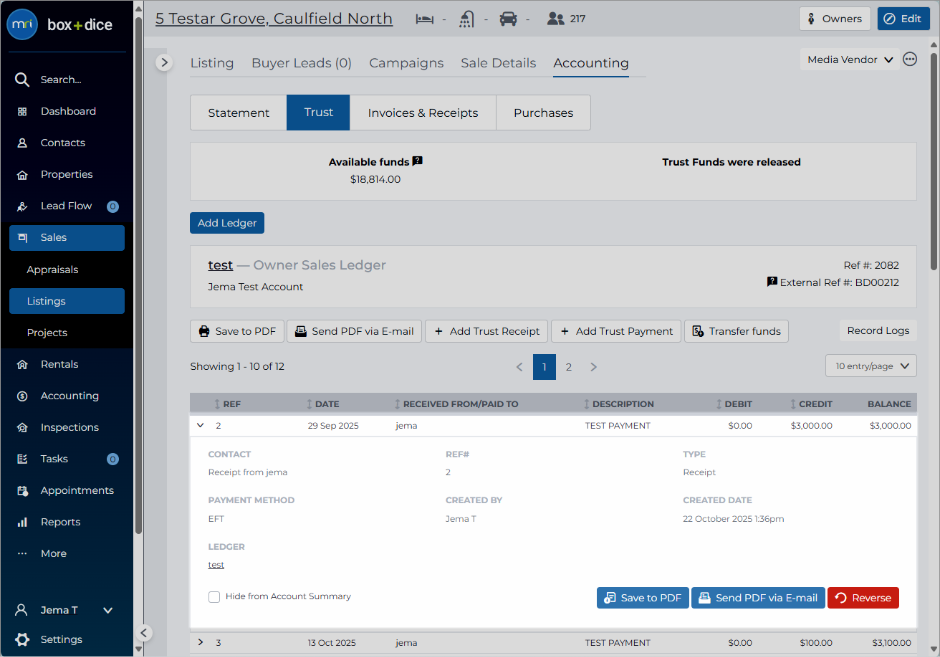Click the Edit button in header
Screen dimensions: 940x657
coord(903,19)
